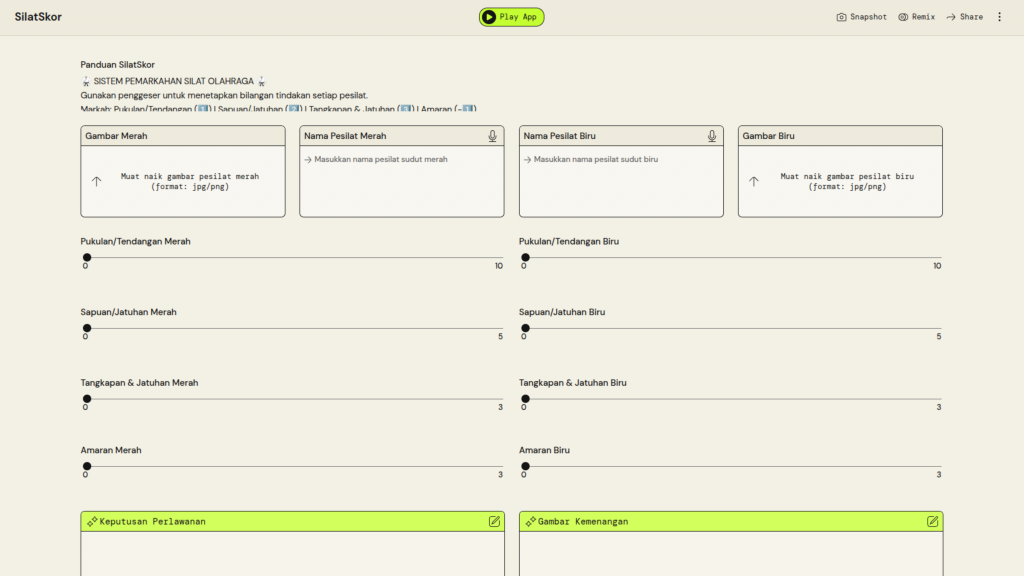
Task: Click the edit icon on Keputusan Perlawanan
Action: click(x=494, y=521)
